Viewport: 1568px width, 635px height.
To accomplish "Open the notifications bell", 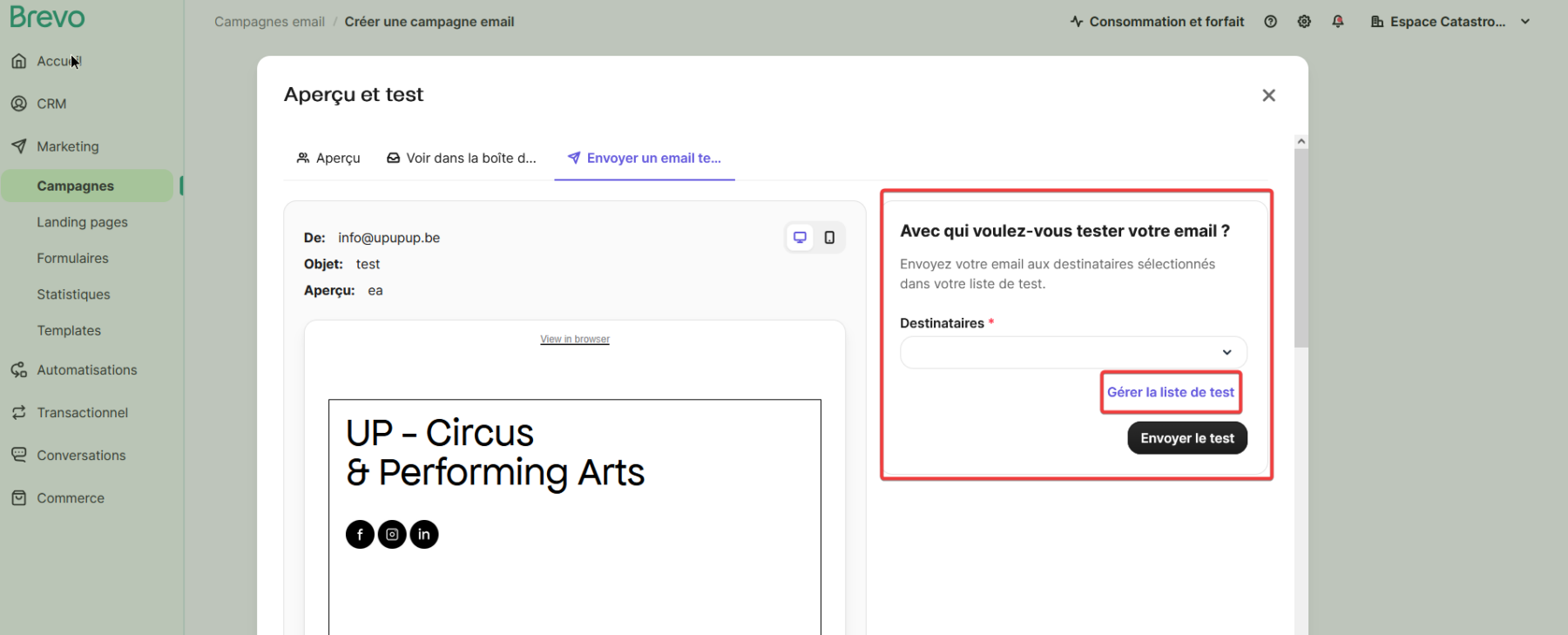I will click(x=1338, y=22).
